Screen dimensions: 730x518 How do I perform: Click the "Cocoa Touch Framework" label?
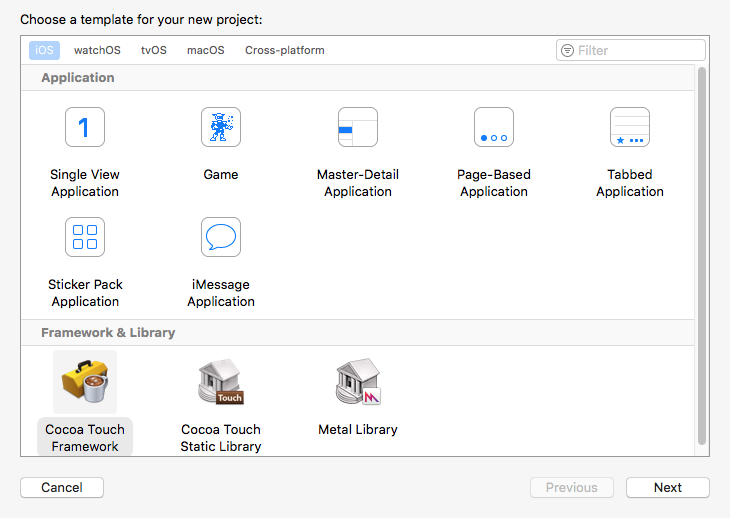(85, 437)
